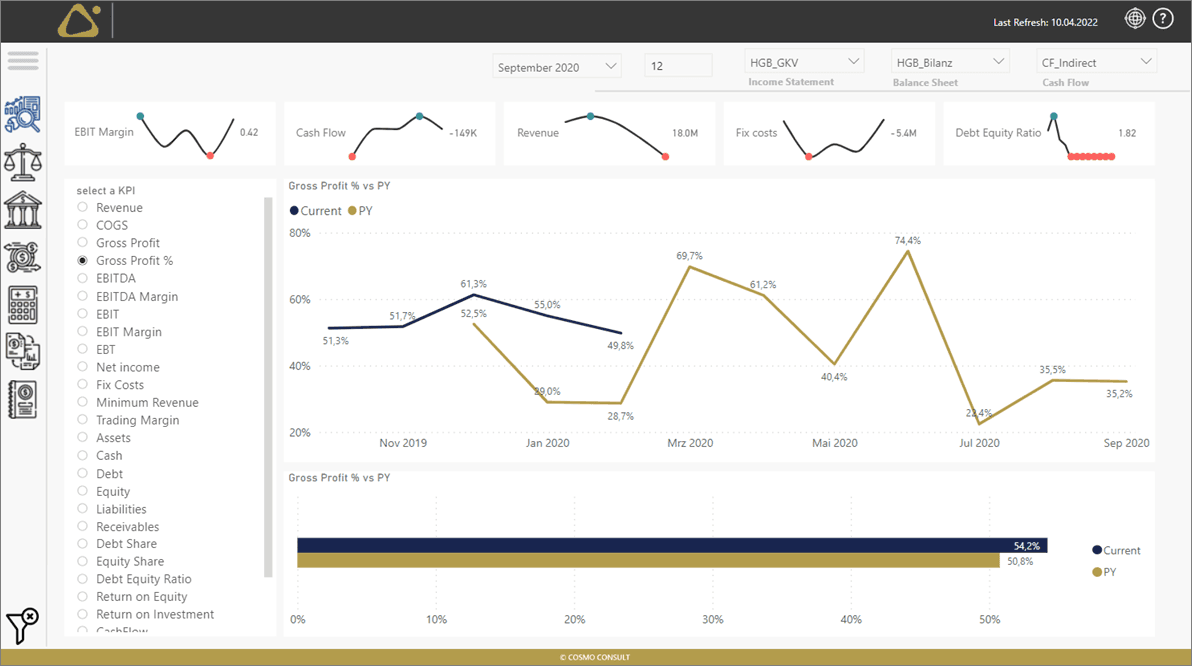Click the bank building sidebar icon
The height and width of the screenshot is (666, 1192).
[x=23, y=210]
